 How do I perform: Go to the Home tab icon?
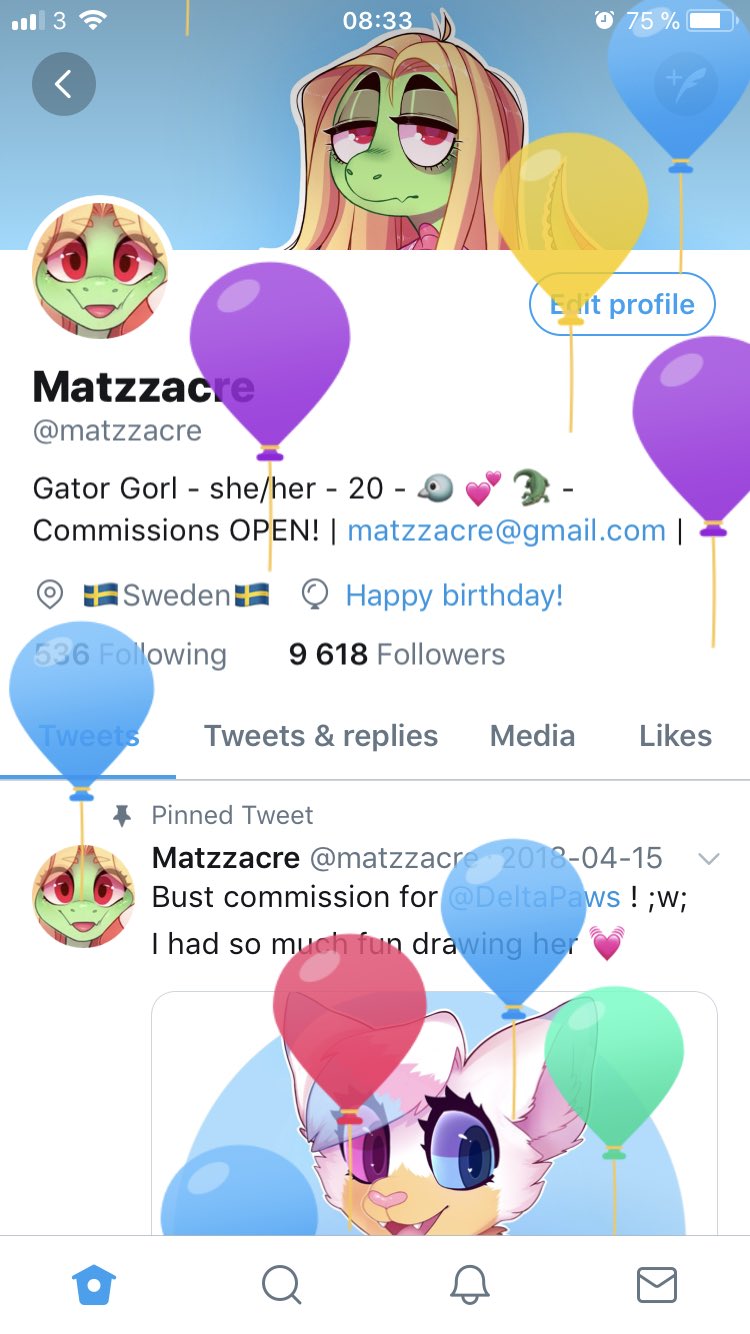point(95,1284)
